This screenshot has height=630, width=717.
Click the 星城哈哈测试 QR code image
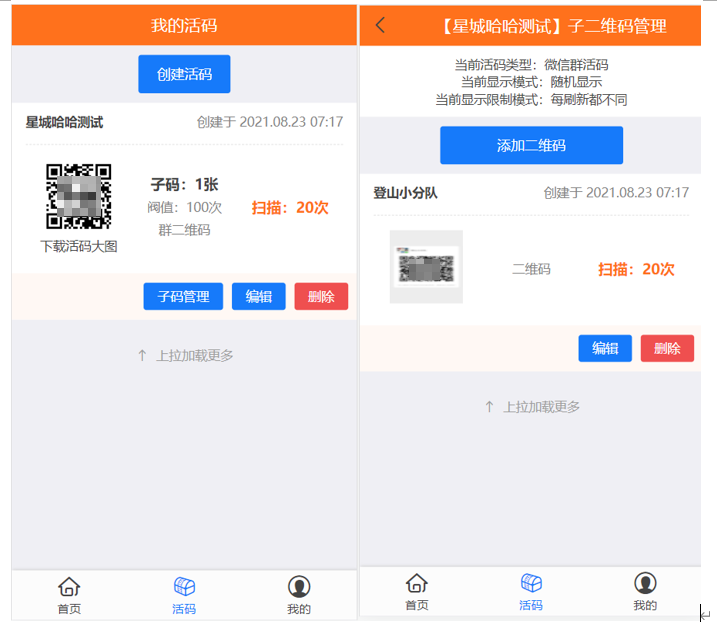pyautogui.click(x=79, y=196)
